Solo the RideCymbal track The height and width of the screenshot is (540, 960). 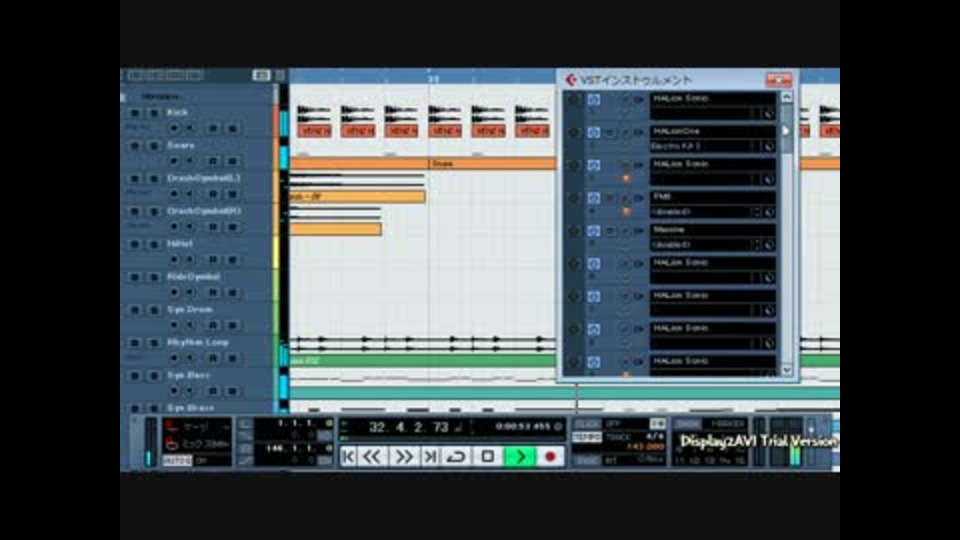[x=154, y=277]
